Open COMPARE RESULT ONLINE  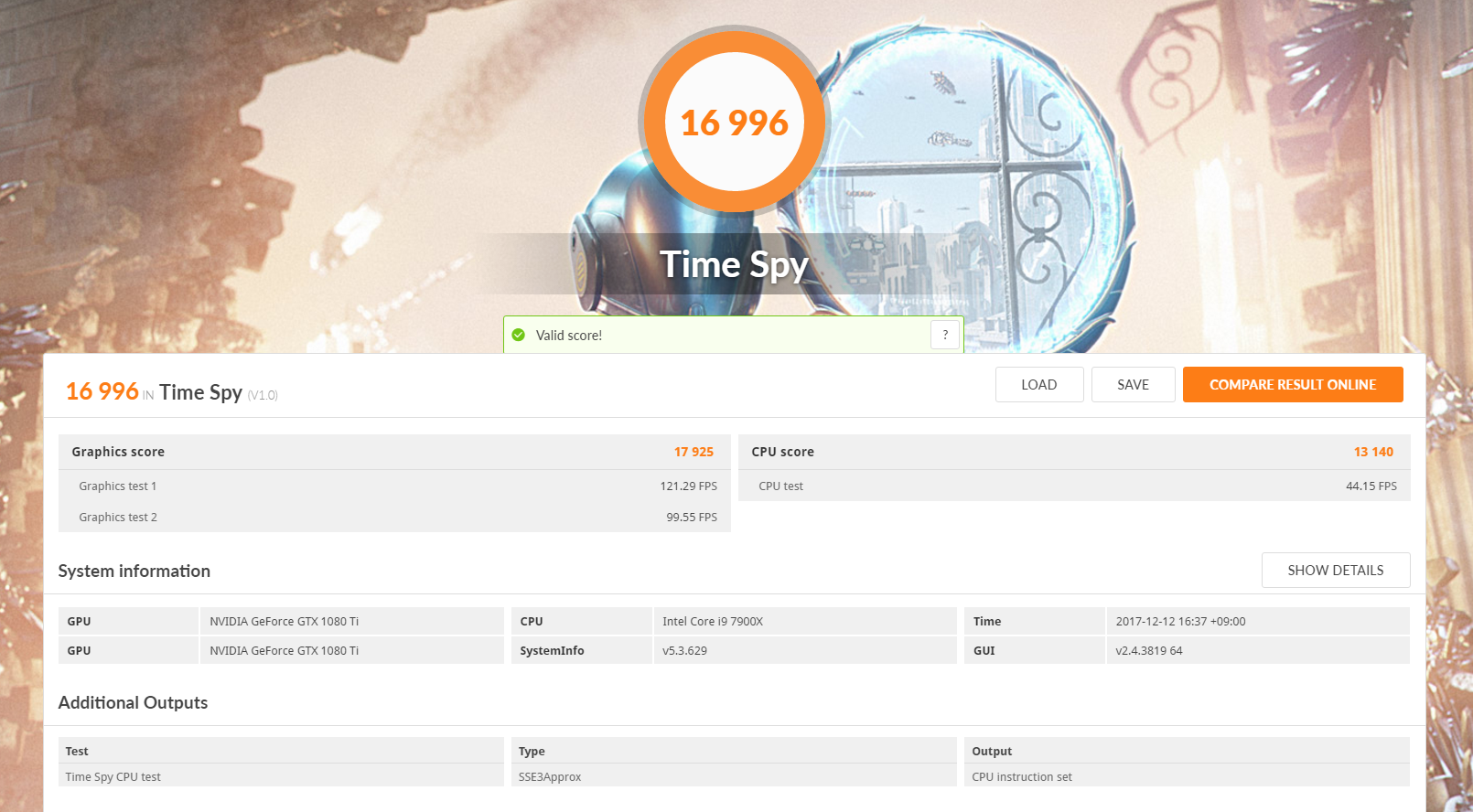click(x=1293, y=384)
